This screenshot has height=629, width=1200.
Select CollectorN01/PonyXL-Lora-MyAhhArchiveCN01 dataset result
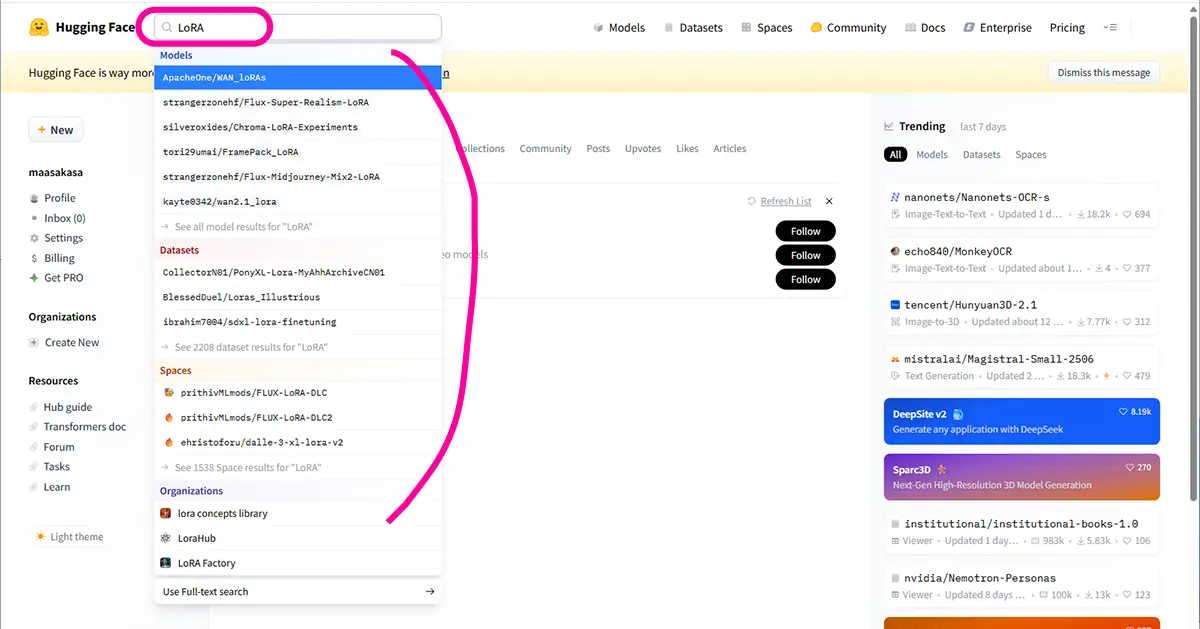pos(298,272)
